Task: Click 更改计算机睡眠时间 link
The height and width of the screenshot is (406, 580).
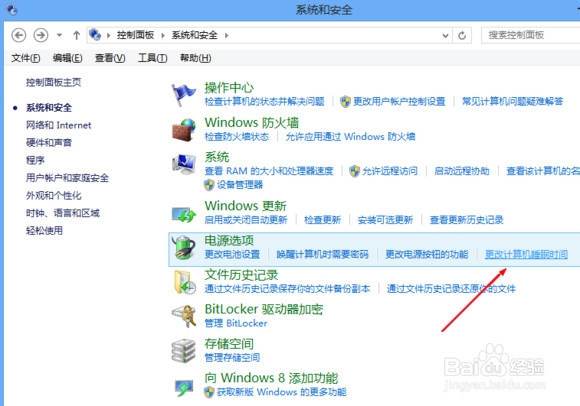Action: coord(526,254)
